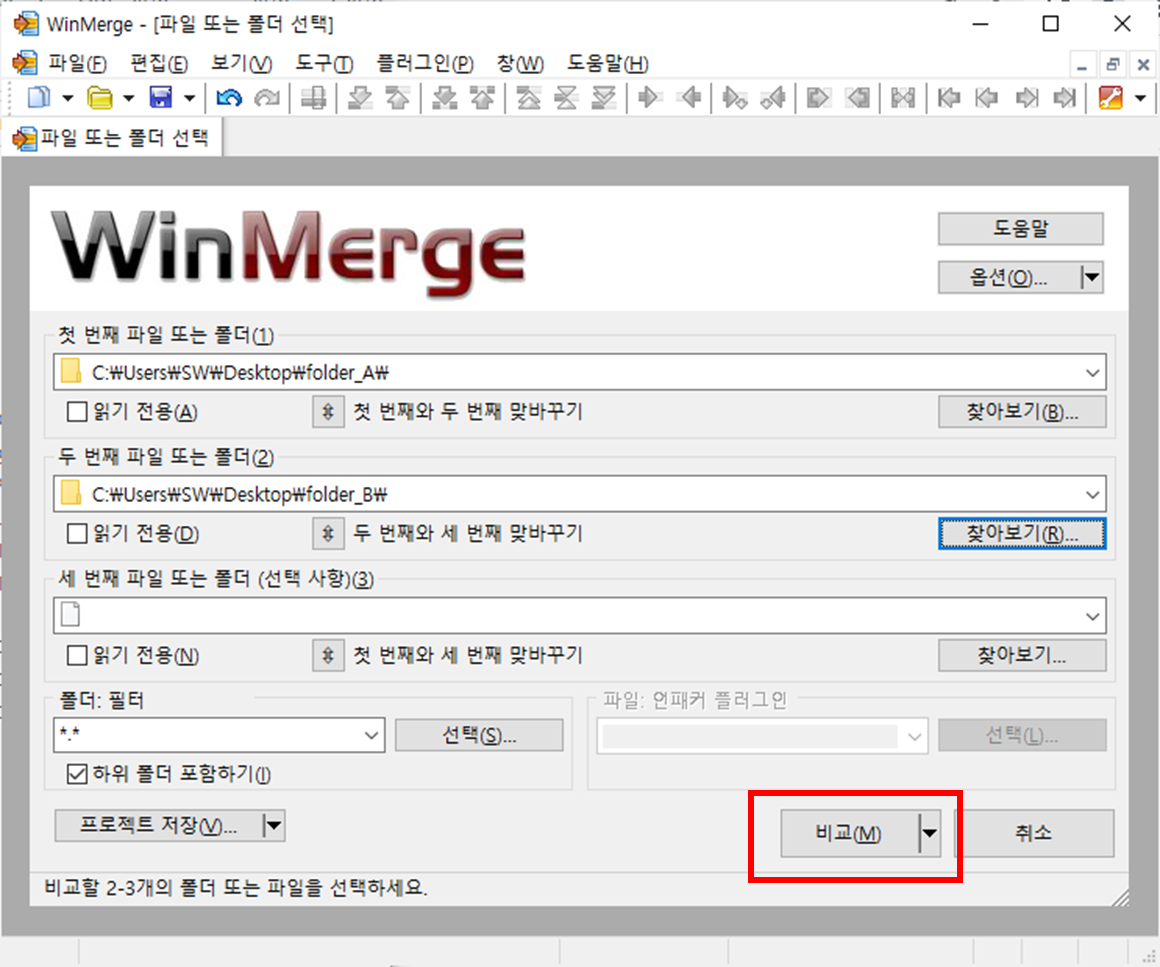The height and width of the screenshot is (967, 1160).
Task: Open the 플러그인(P) menu
Action: tap(425, 64)
